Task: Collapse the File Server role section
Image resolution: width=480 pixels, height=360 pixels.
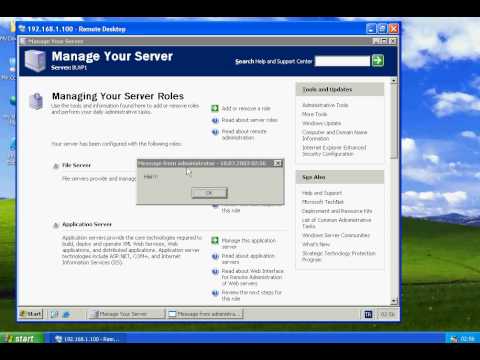Action: pos(56,166)
